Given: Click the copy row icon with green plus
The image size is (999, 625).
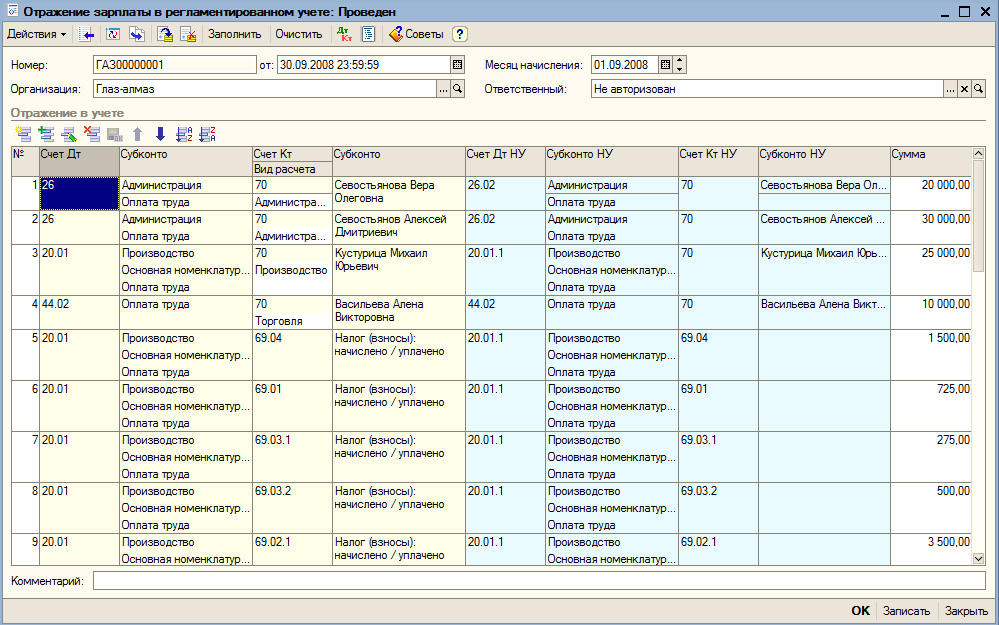Looking at the screenshot, I should point(47,134).
